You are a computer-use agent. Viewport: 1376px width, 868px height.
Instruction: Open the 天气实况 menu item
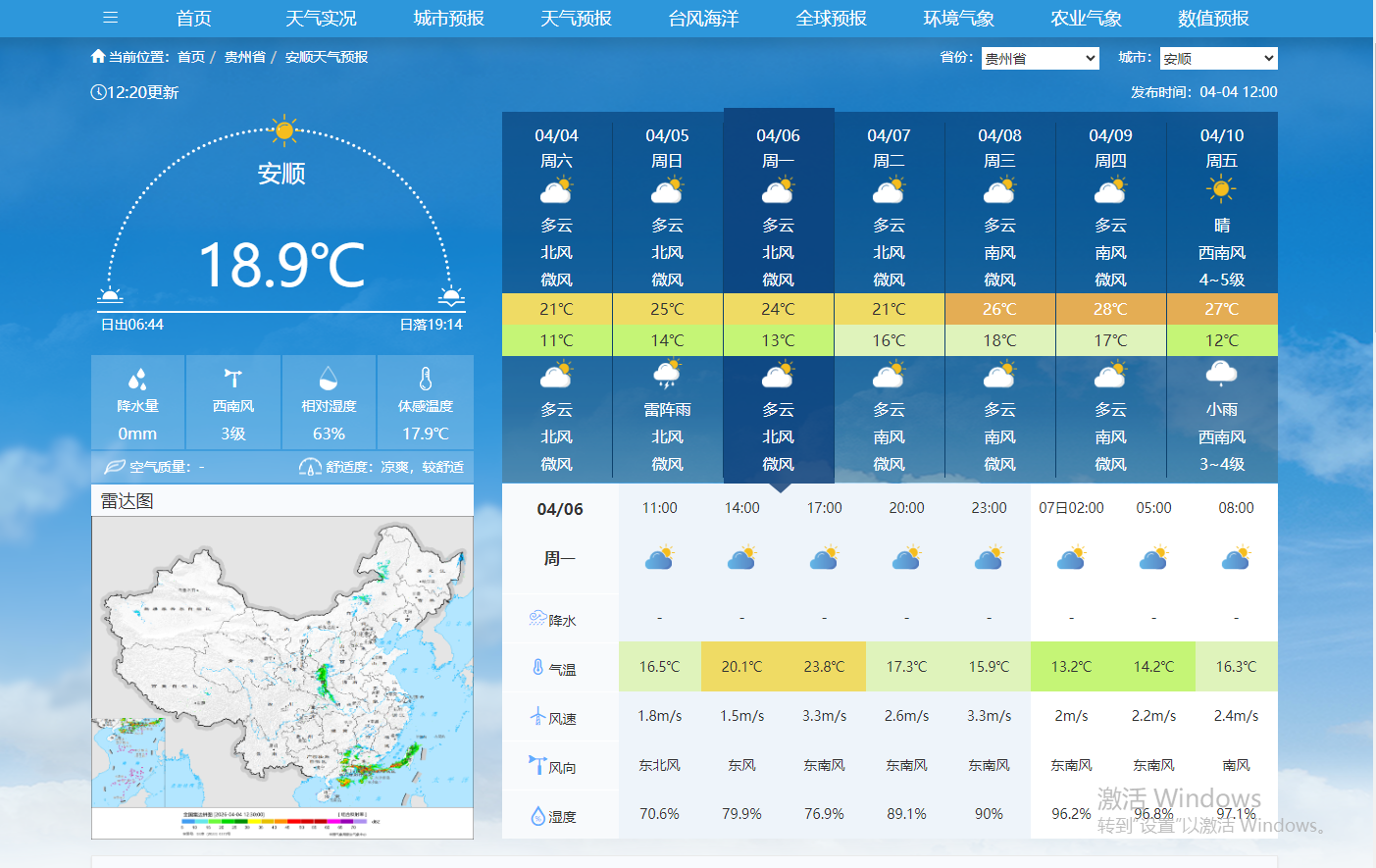click(321, 19)
